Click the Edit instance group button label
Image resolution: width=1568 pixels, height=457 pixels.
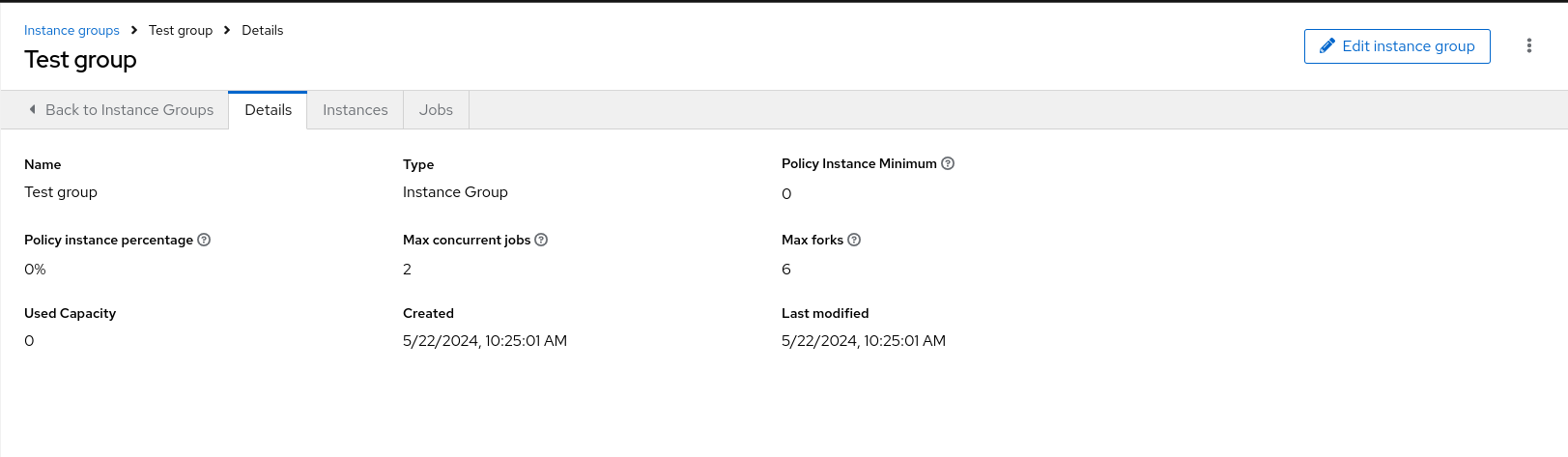1408,45
